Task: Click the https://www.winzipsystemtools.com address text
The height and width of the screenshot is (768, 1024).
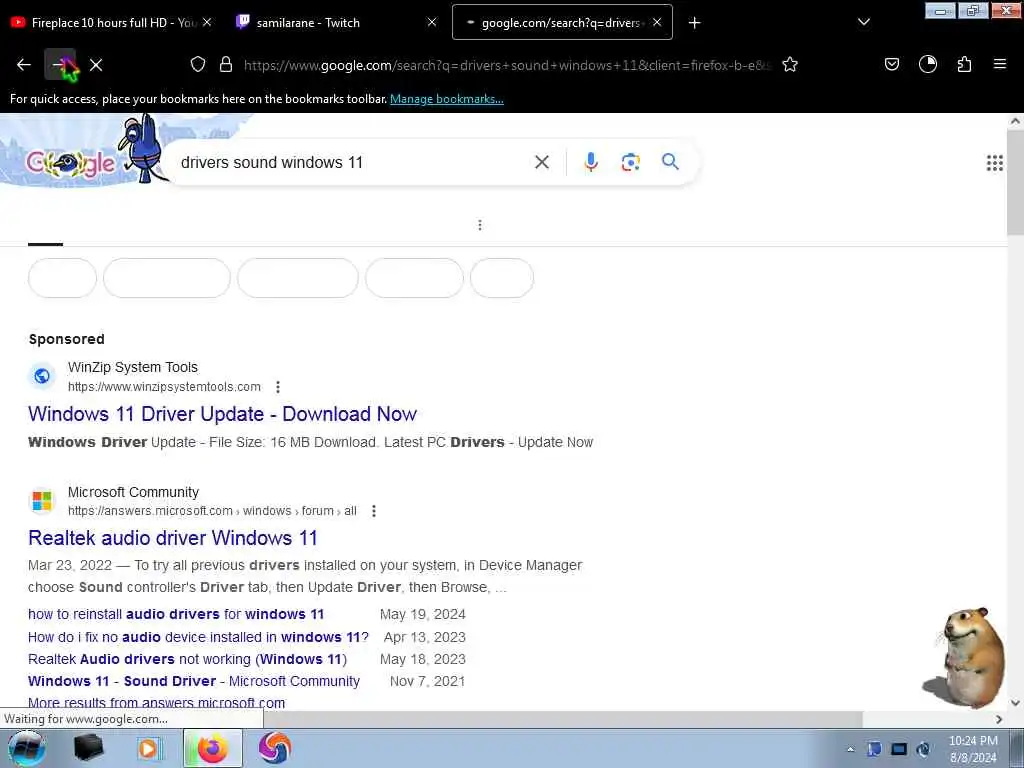Action: pos(165,387)
